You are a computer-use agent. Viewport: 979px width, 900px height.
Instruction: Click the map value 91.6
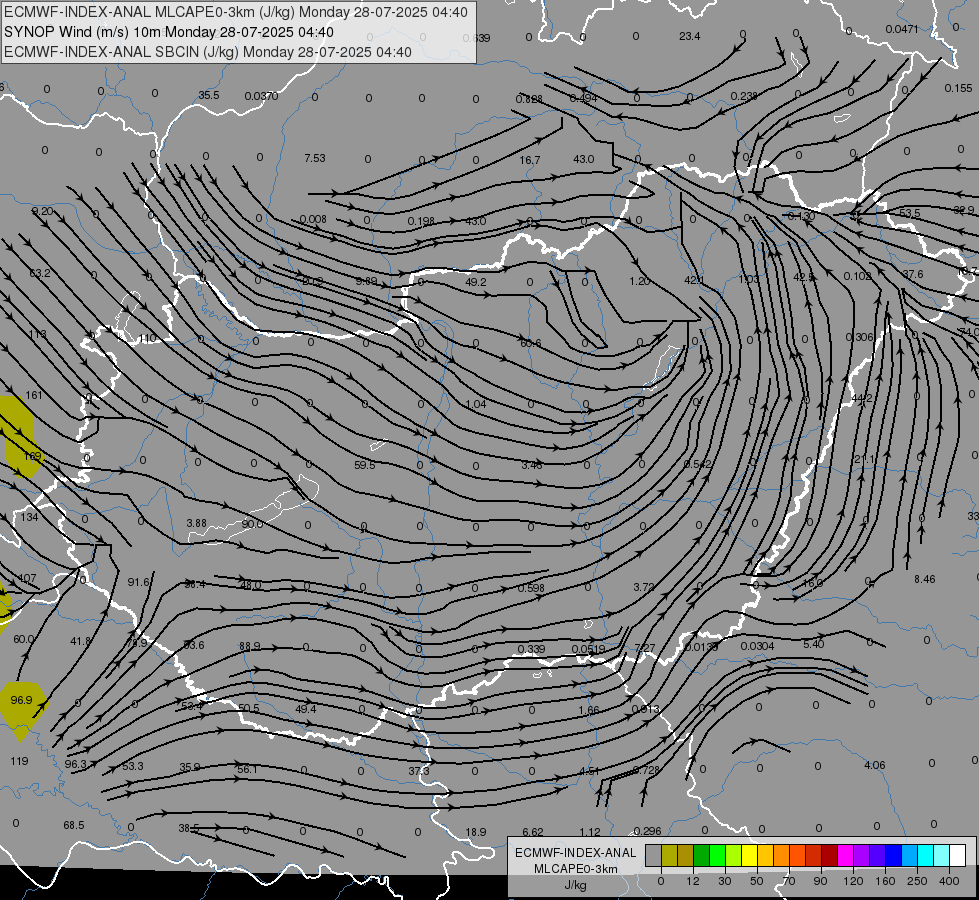pos(139,581)
